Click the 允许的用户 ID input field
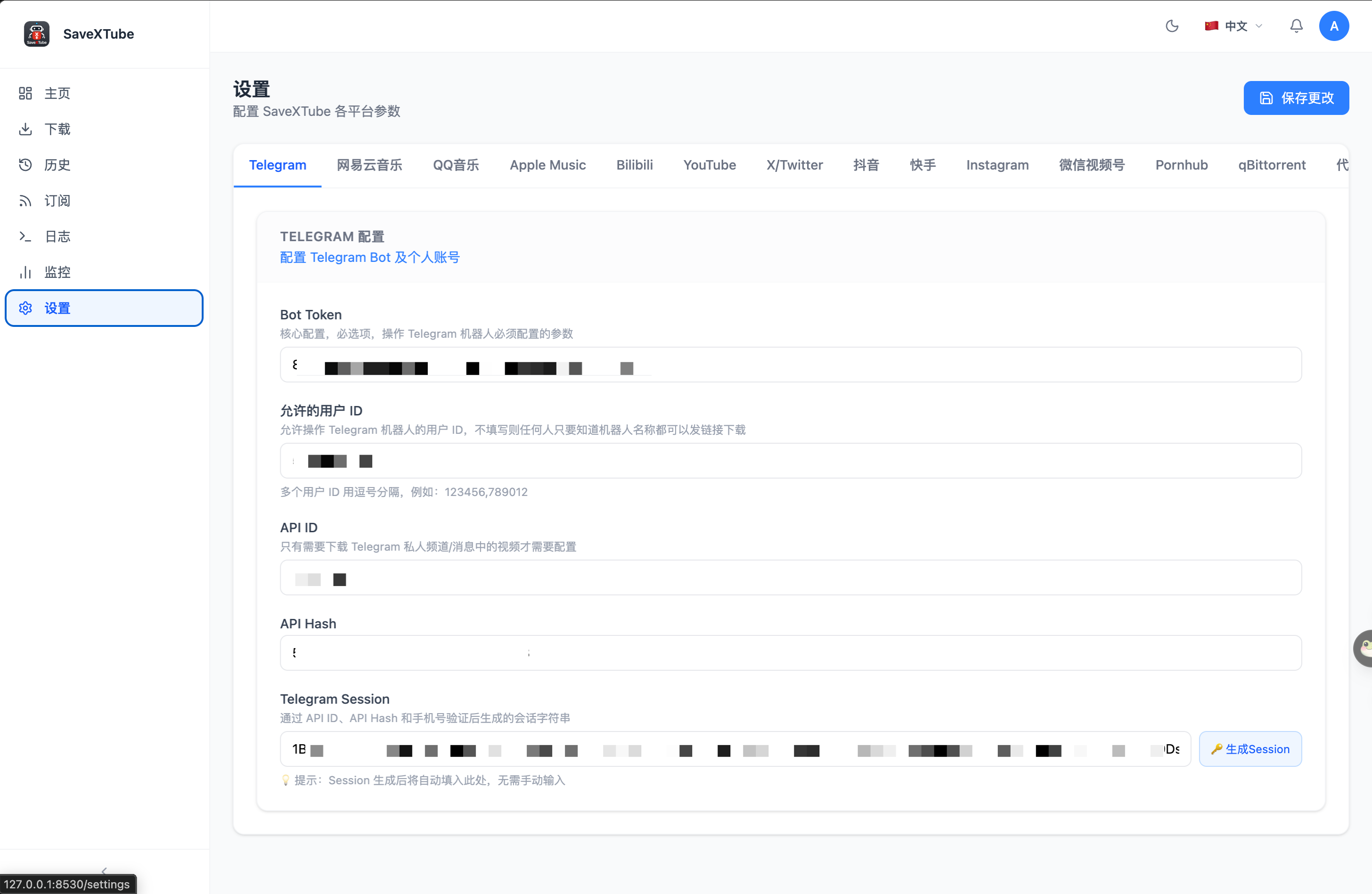The width and height of the screenshot is (1372, 894). 790,461
